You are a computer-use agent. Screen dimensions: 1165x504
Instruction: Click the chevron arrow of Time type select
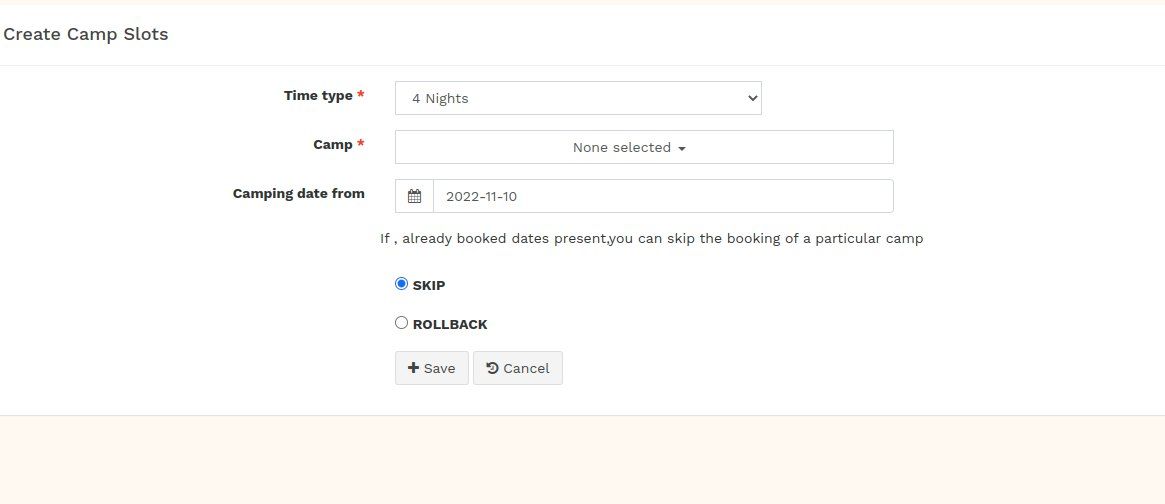pos(753,98)
